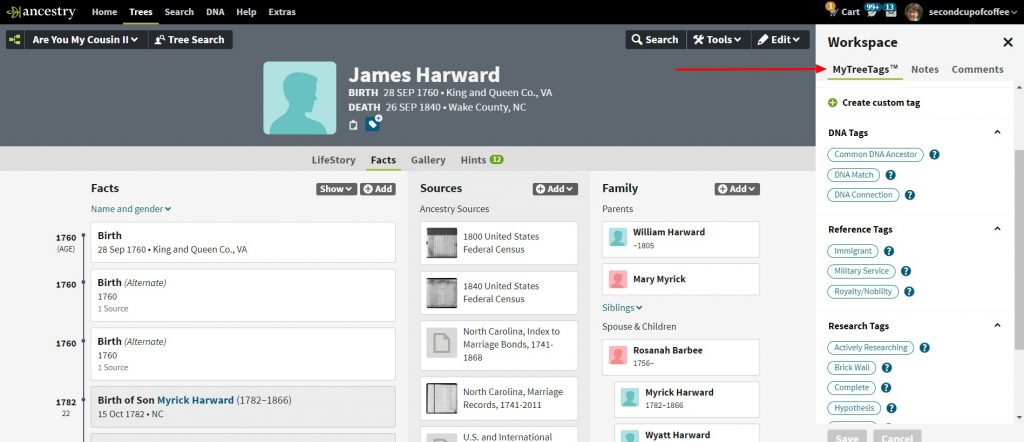Show help for Royalty/Nobility tag
The height and width of the screenshot is (442, 1024).
[x=909, y=292]
